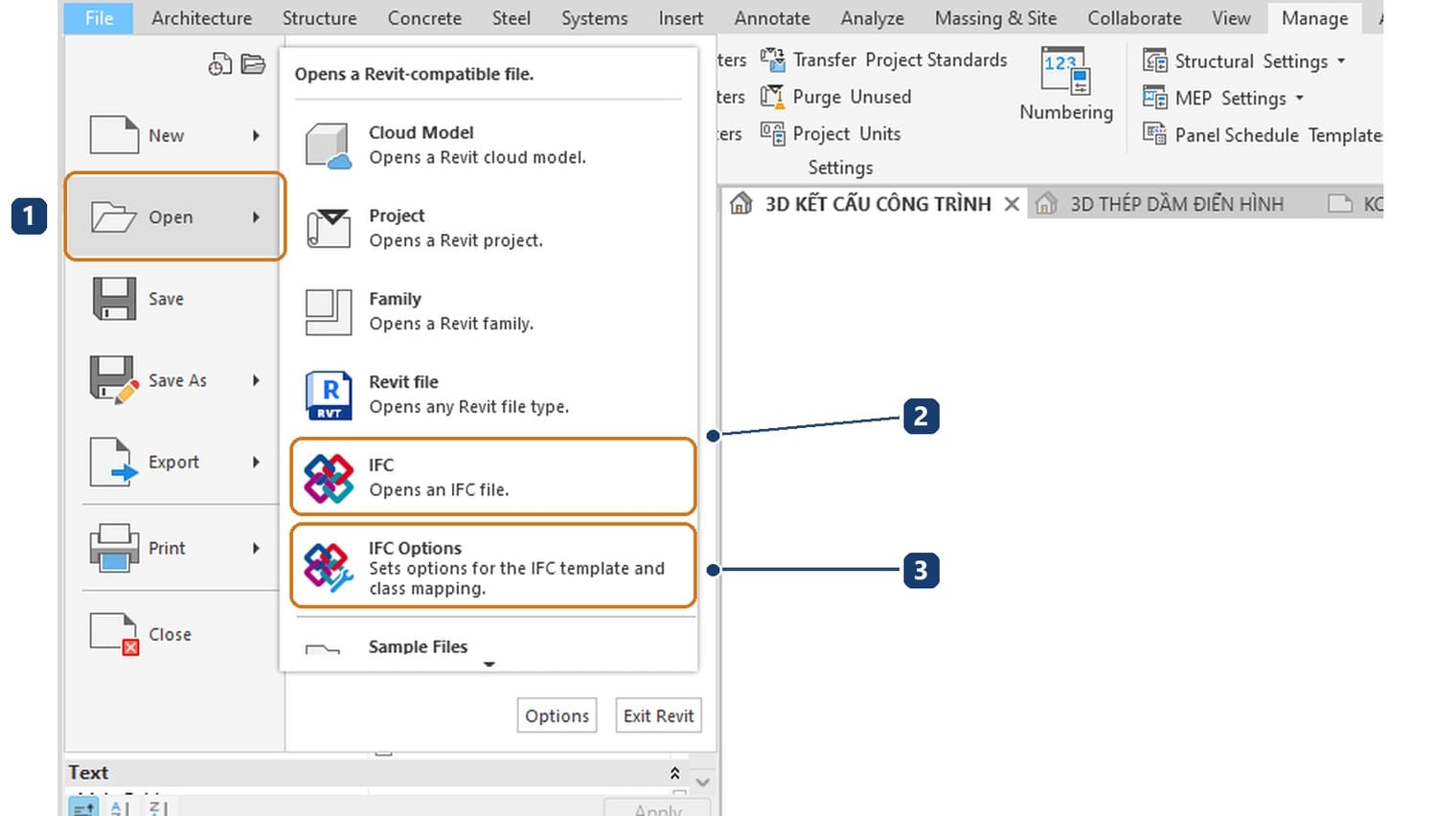Expand the Save As submenu arrow

click(x=256, y=380)
